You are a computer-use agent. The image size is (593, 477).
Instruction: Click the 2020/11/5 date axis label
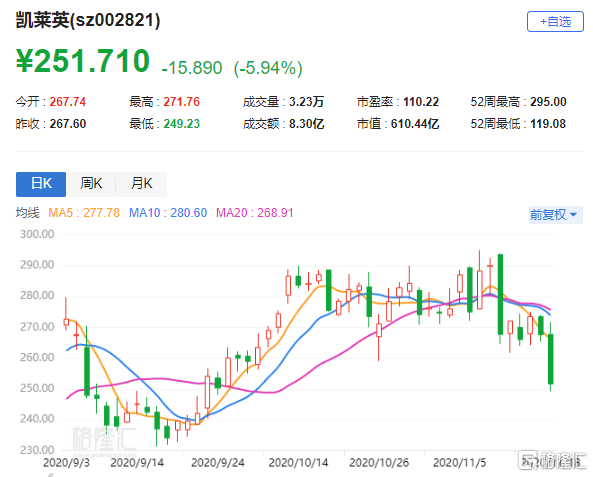click(x=459, y=463)
